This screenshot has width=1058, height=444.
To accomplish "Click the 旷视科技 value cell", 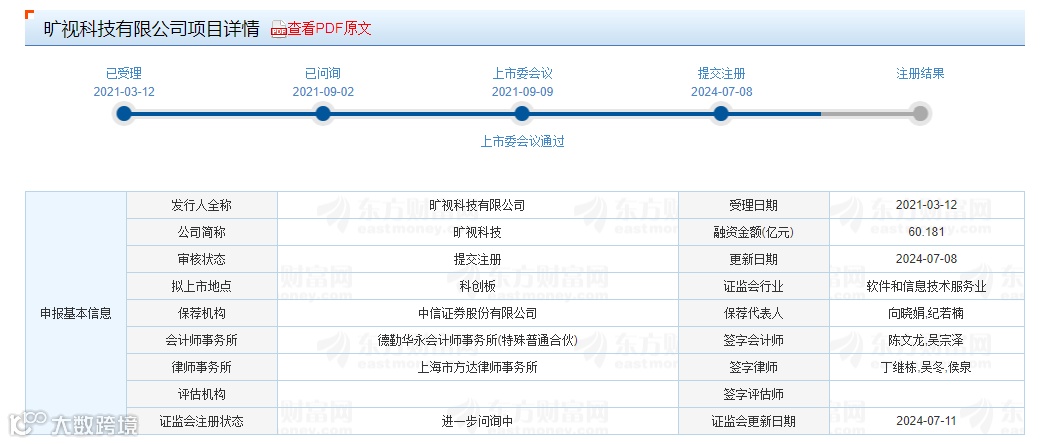I will click(478, 232).
